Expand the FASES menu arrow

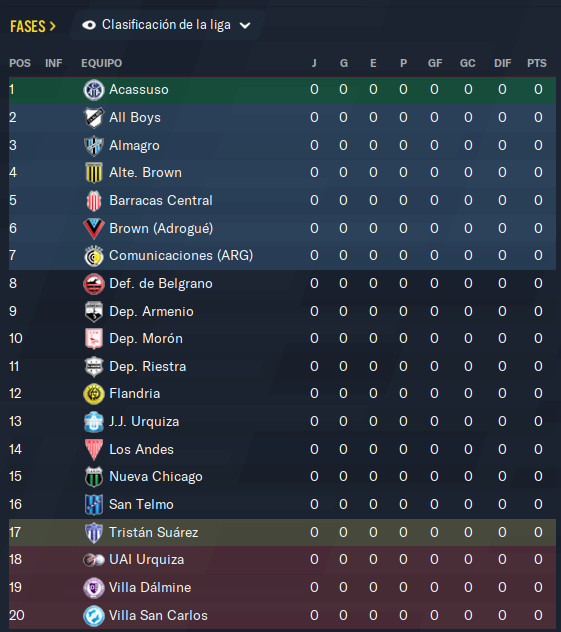52,27
